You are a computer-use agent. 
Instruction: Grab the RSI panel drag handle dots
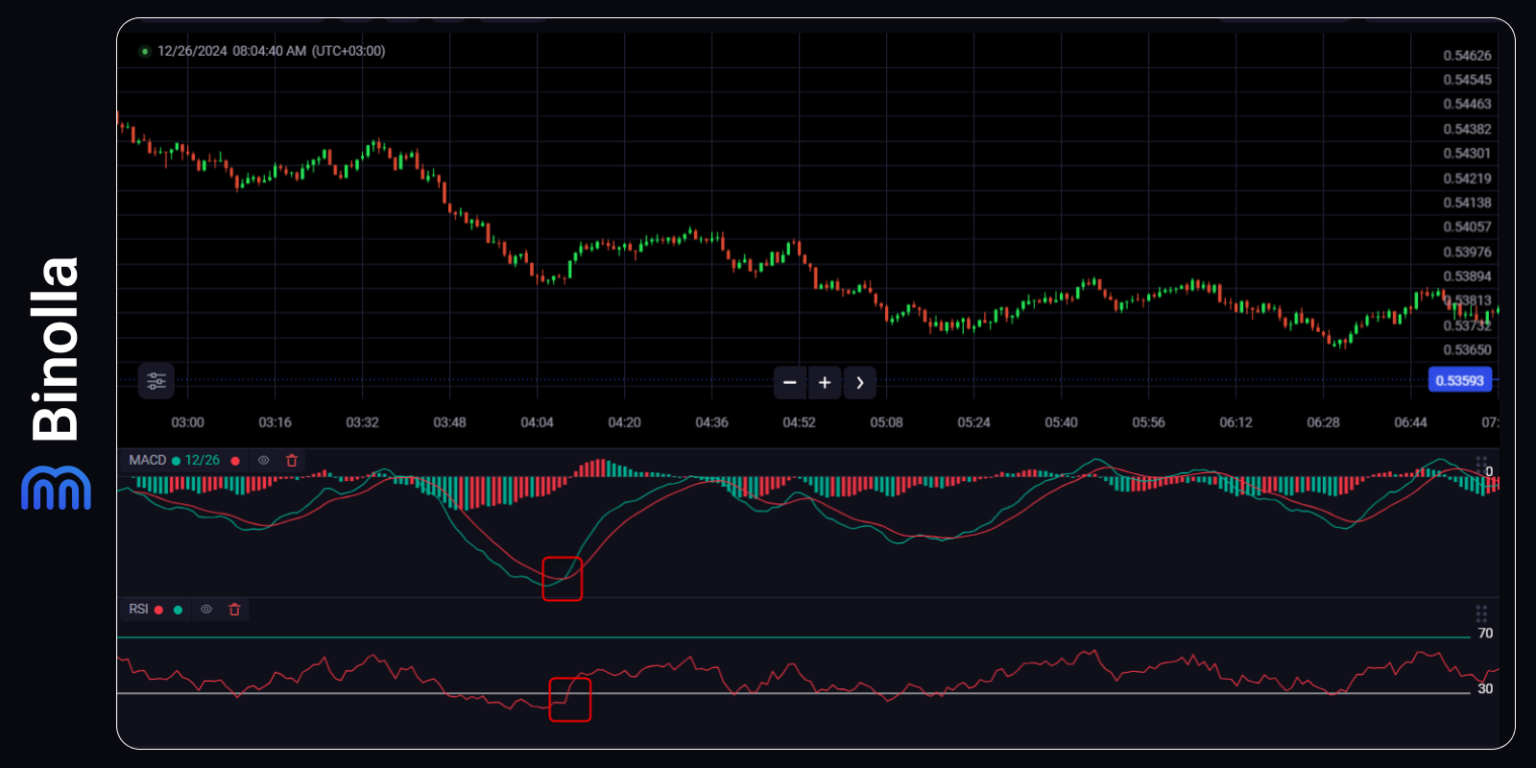pos(1481,613)
